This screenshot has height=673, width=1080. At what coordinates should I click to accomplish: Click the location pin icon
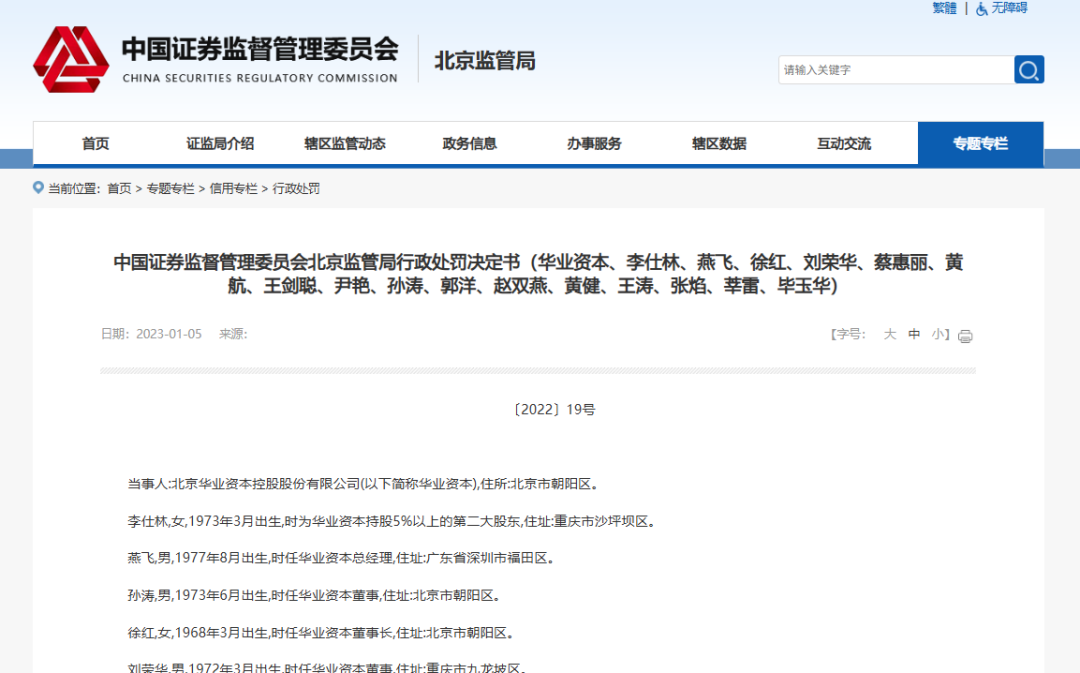coord(39,188)
